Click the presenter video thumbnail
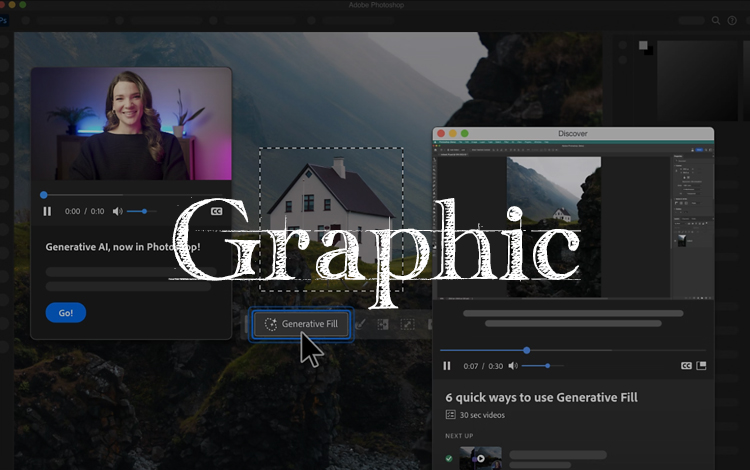Screen dimensions: 750x470 (132, 124)
